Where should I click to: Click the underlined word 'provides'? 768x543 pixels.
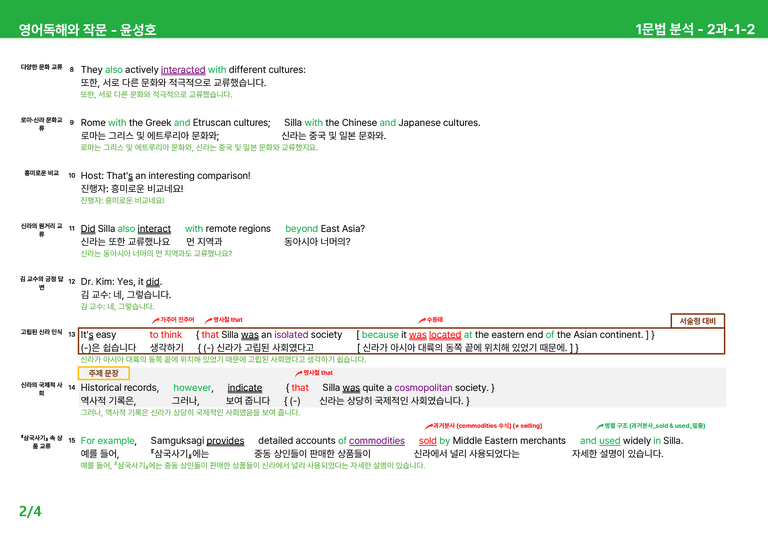click(225, 441)
